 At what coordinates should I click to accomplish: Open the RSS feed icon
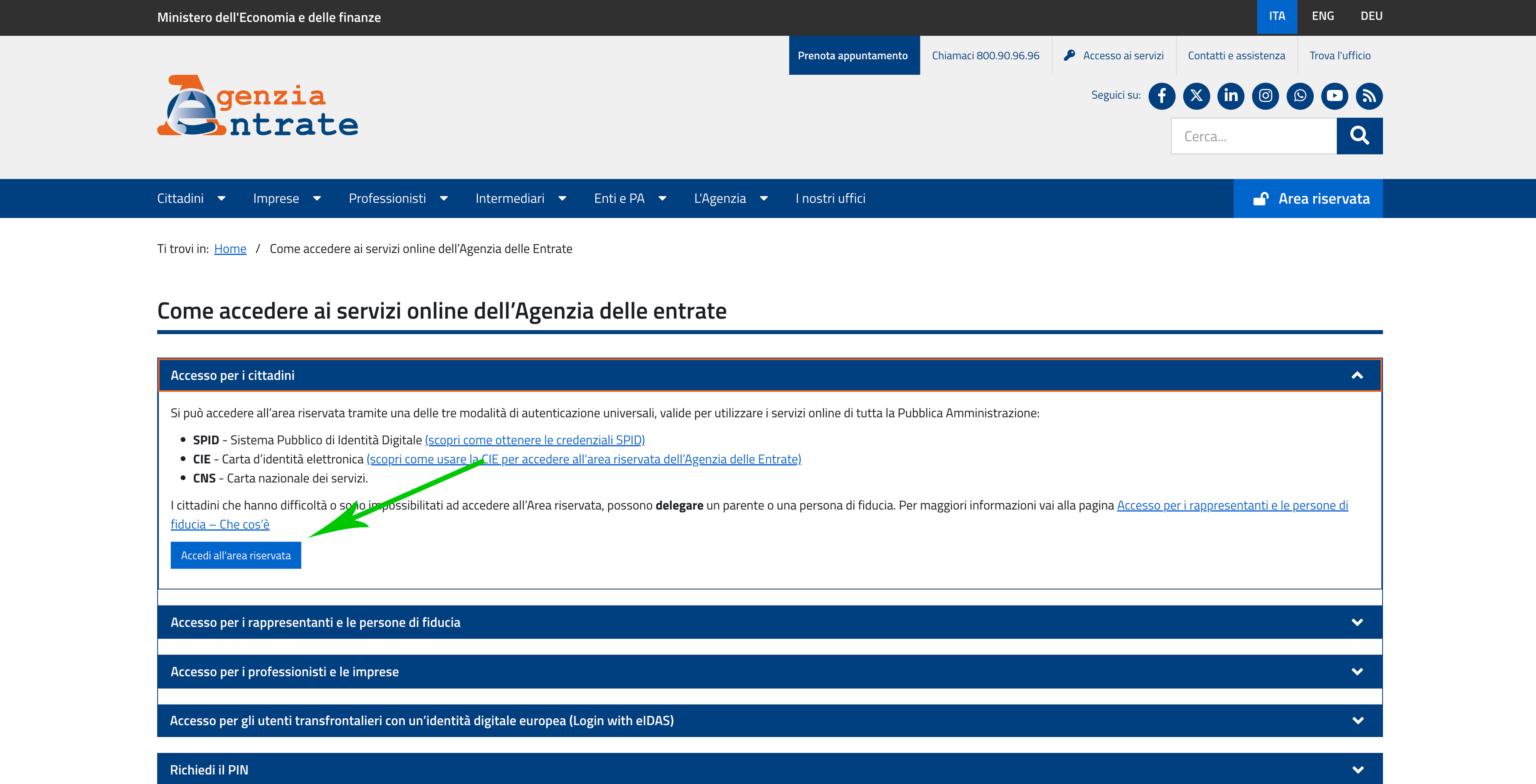pos(1369,96)
